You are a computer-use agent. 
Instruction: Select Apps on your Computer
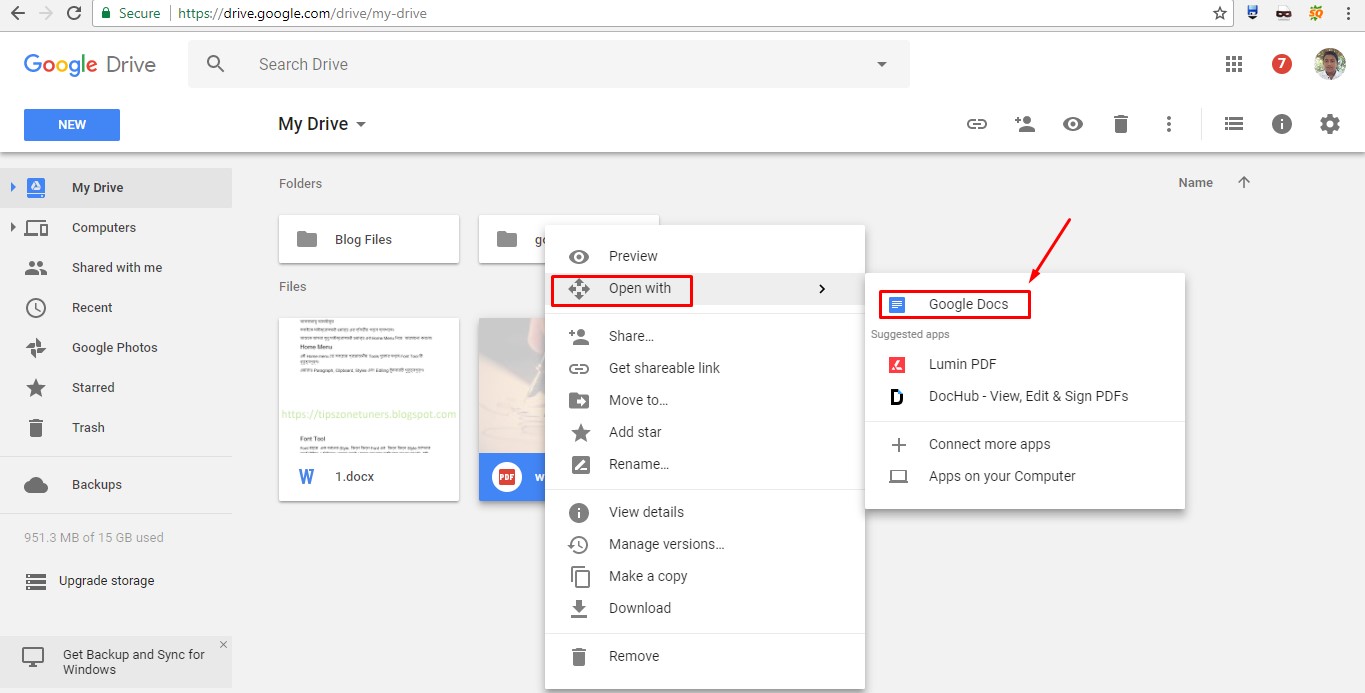click(1025, 476)
